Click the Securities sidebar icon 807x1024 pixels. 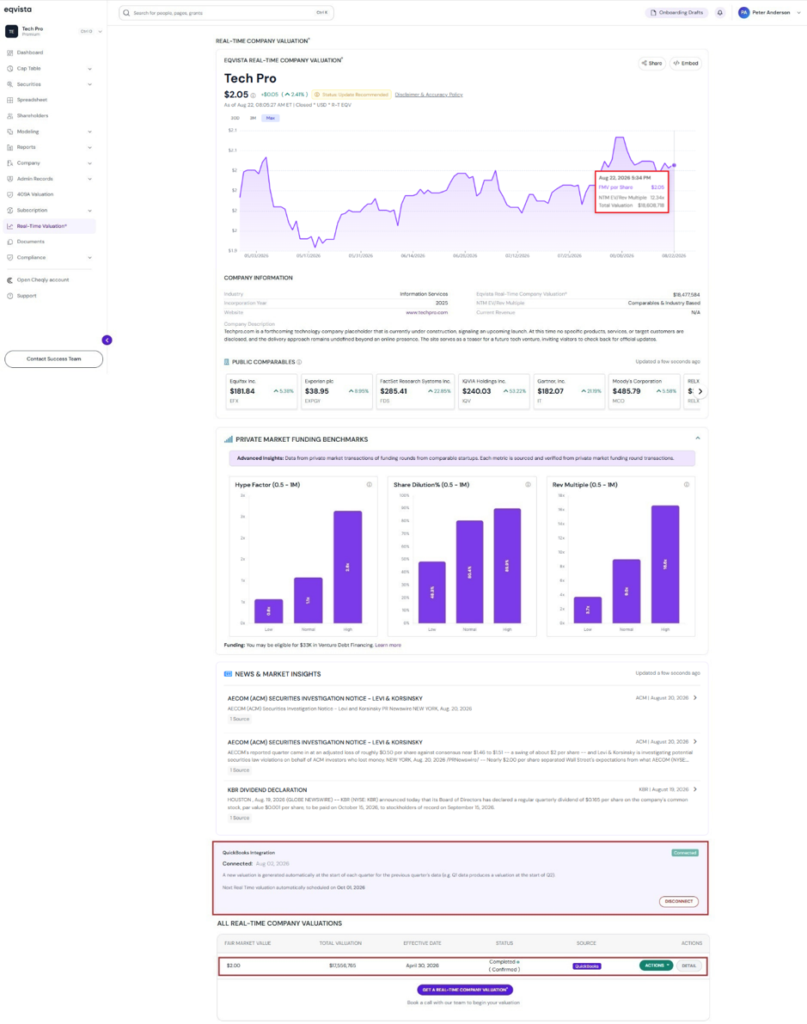coord(10,84)
